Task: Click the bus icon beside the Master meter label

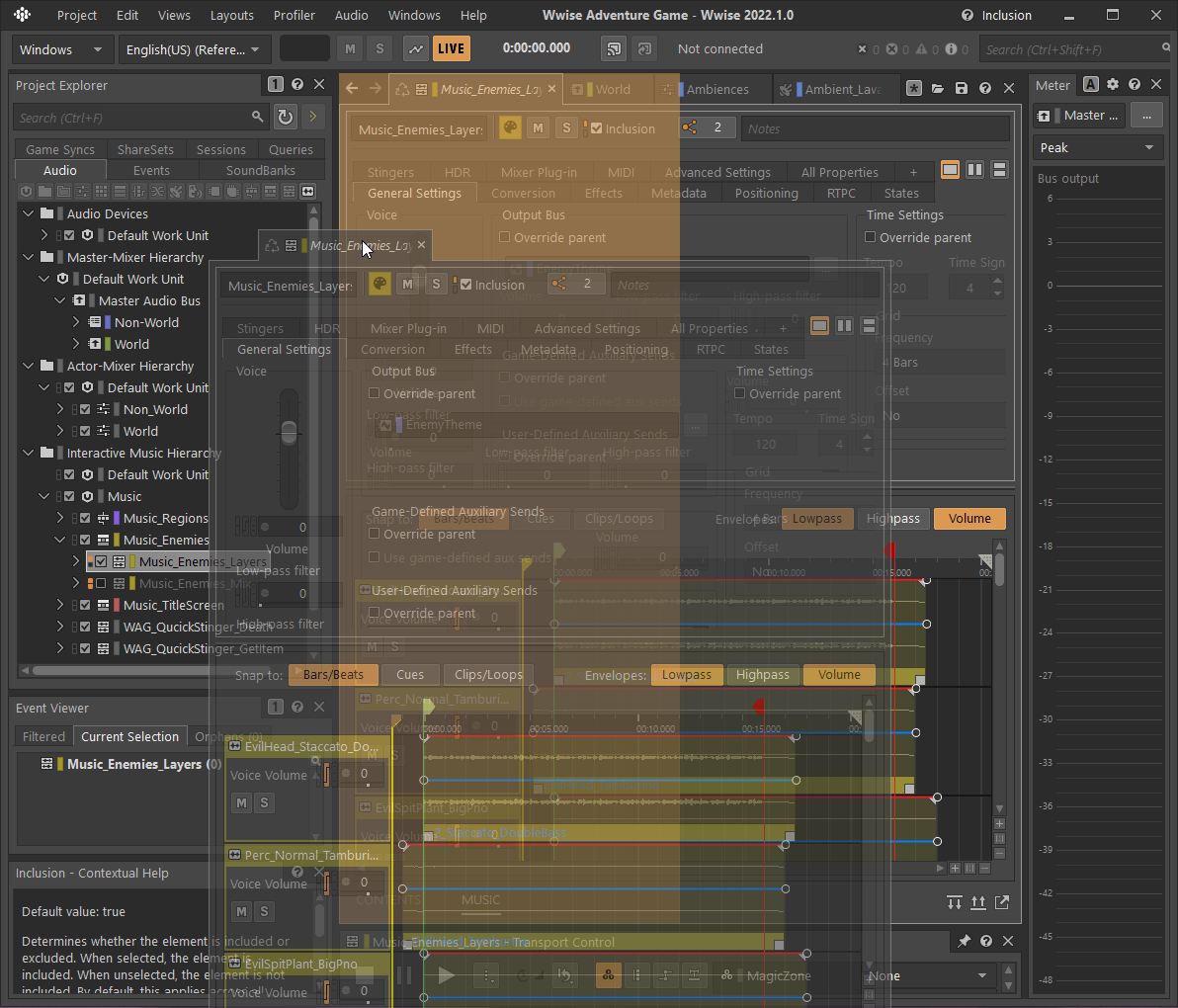Action: (1045, 116)
